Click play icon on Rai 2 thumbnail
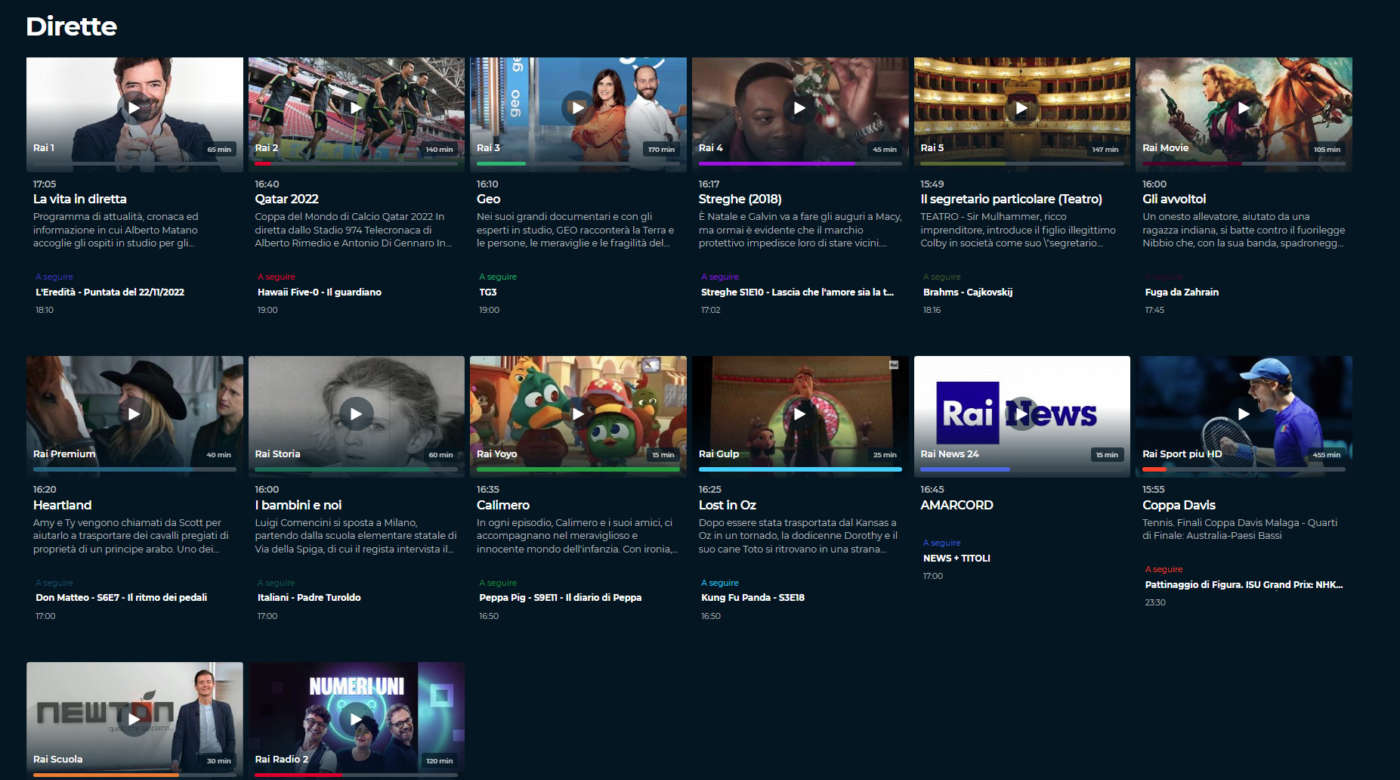The image size is (1400, 780). tap(356, 108)
